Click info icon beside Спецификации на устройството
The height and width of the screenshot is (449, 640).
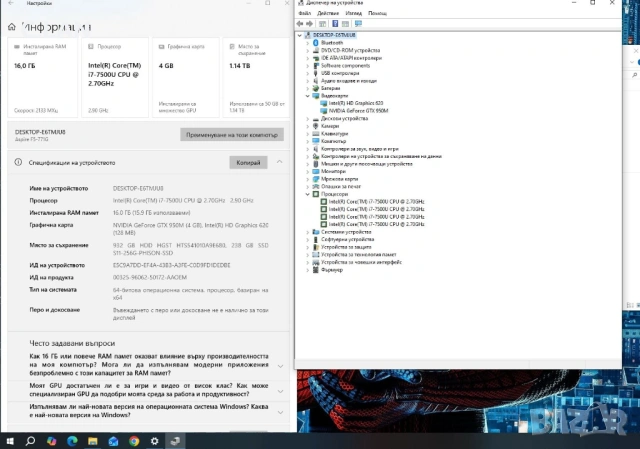18,162
